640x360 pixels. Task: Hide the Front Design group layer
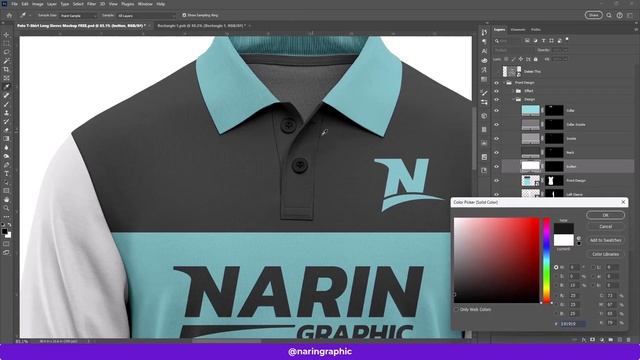pos(496,82)
